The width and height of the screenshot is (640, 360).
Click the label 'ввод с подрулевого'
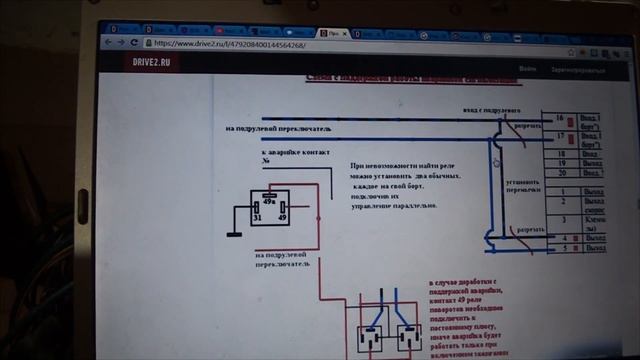coord(491,110)
